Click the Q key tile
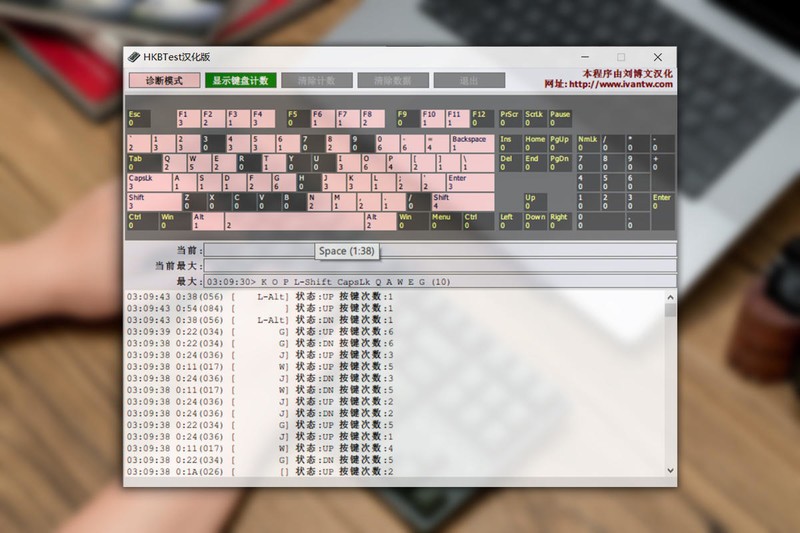Screen dimensions: 800x533 click(174, 163)
